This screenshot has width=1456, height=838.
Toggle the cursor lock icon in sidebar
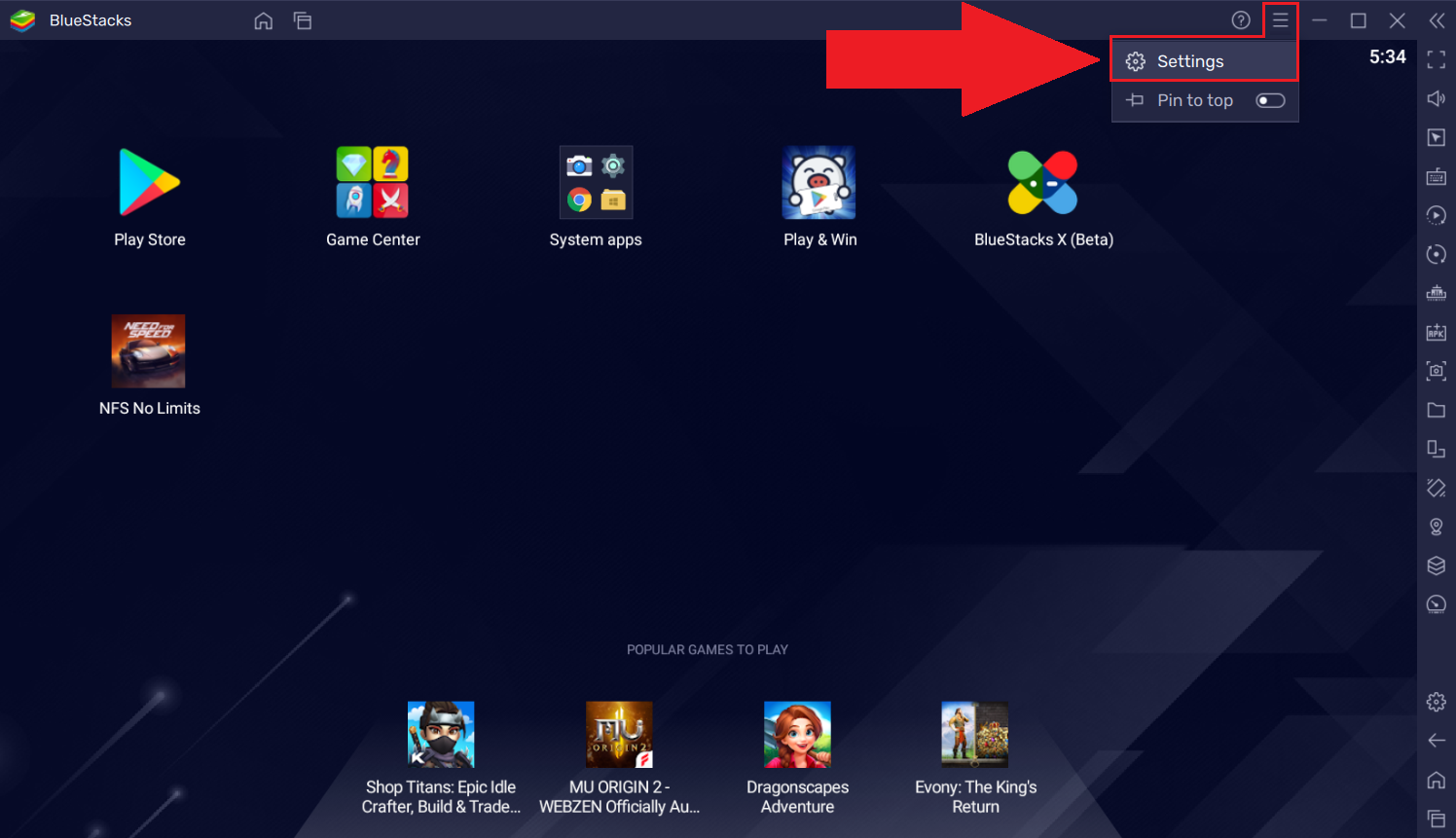click(x=1437, y=138)
